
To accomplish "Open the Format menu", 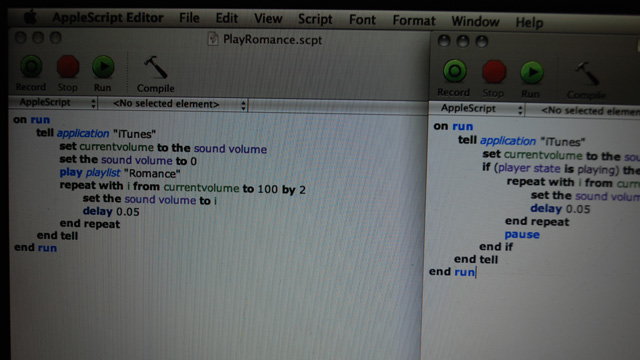I will pyautogui.click(x=414, y=20).
